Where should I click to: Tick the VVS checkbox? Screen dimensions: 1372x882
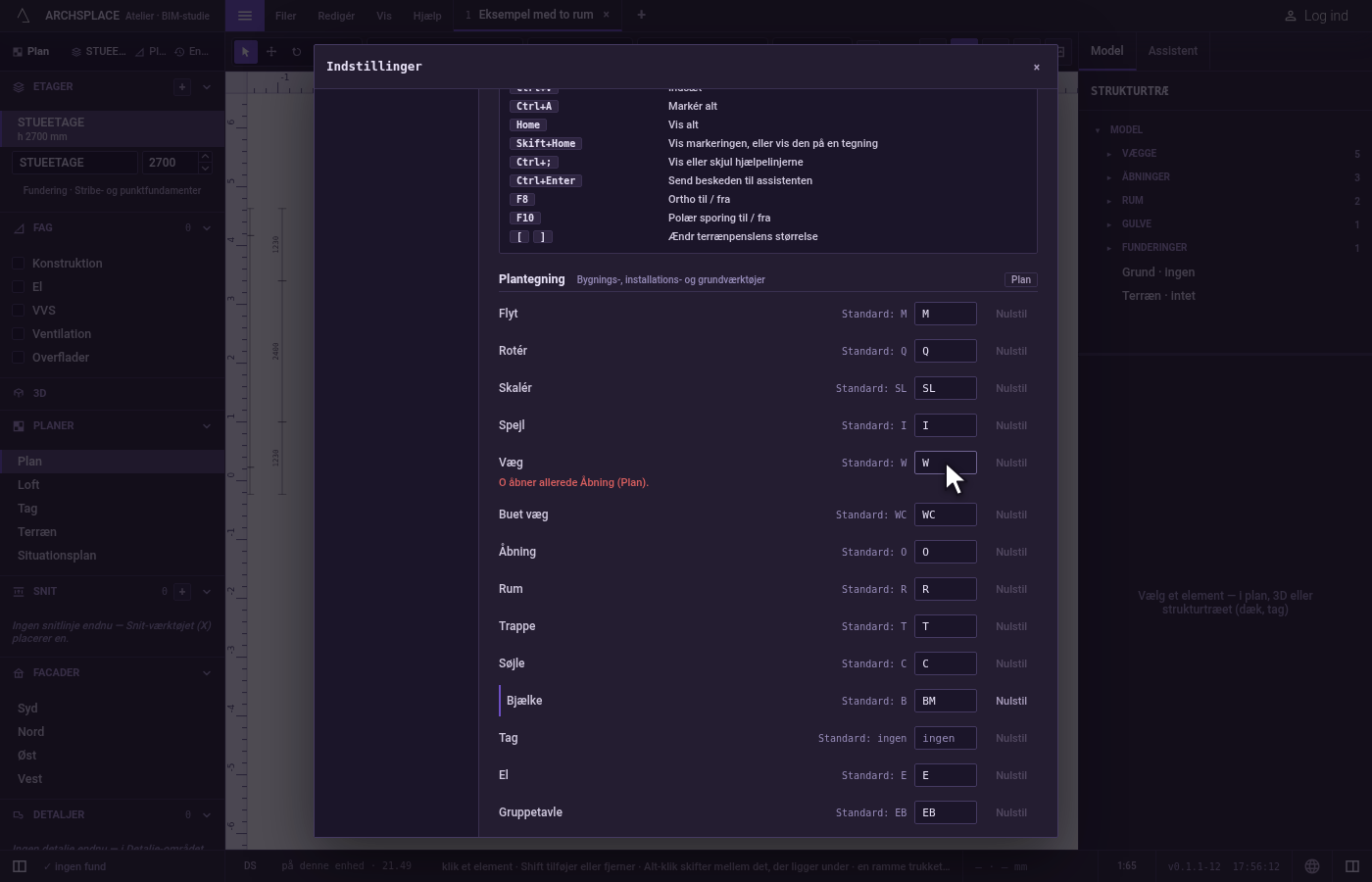(x=19, y=311)
